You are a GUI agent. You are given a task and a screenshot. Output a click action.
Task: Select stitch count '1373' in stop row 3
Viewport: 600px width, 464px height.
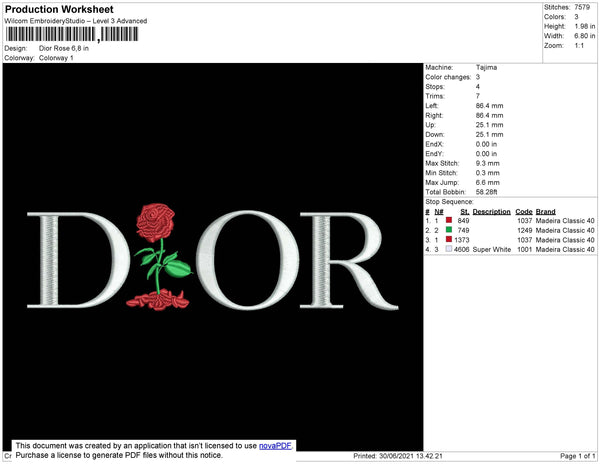coord(462,240)
